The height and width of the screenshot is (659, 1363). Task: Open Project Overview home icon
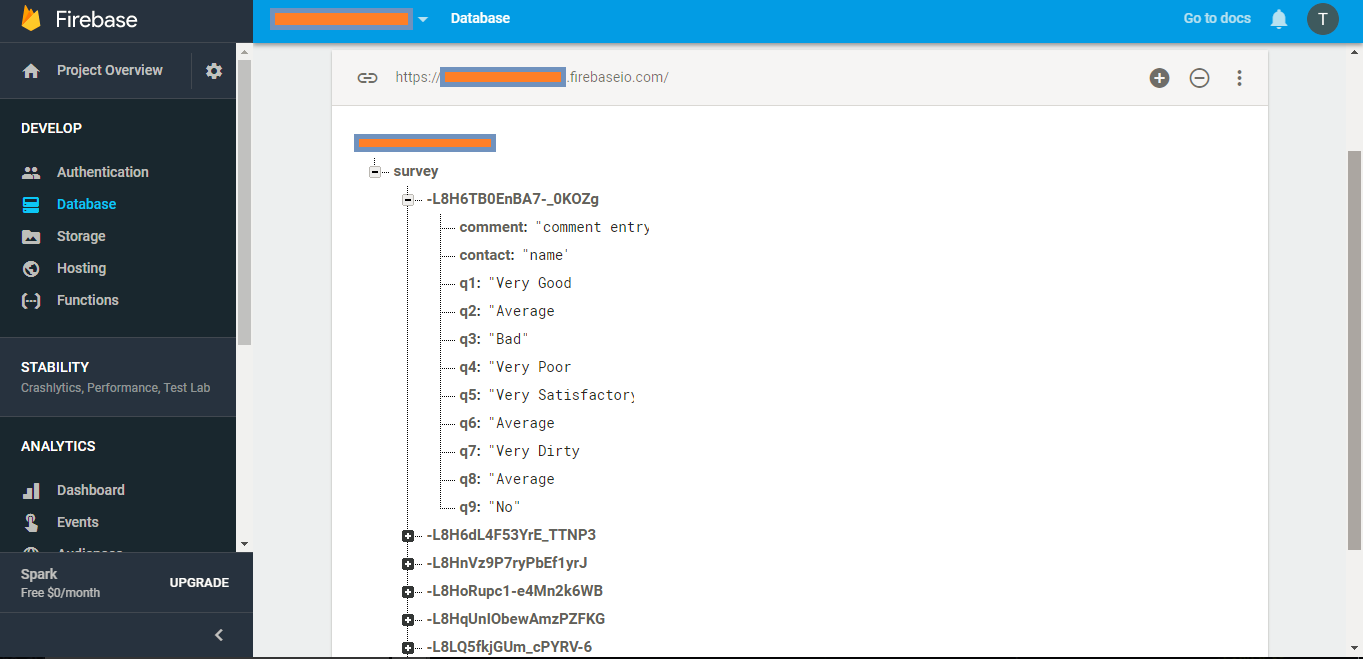pos(31,71)
